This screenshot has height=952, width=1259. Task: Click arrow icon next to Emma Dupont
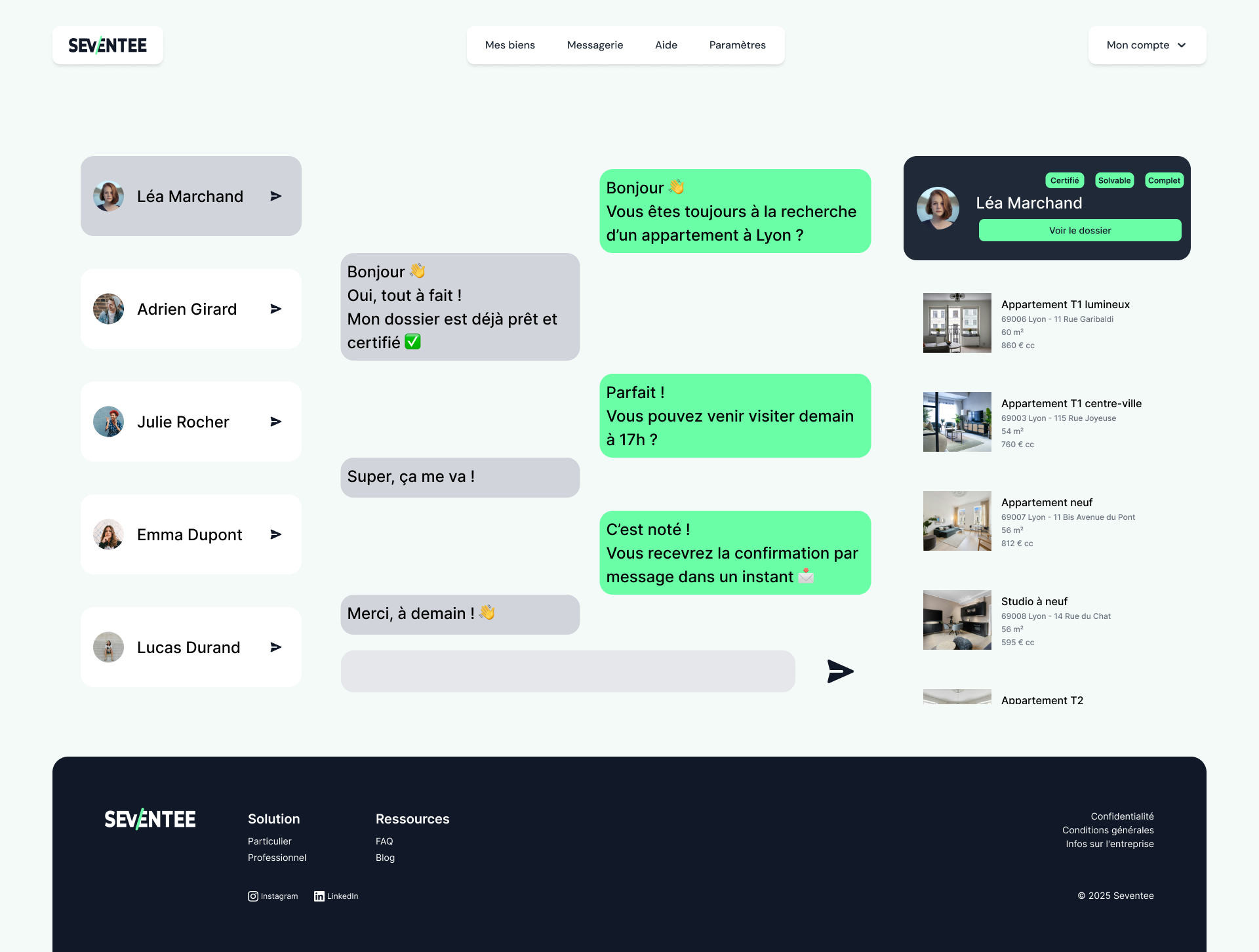click(x=276, y=534)
